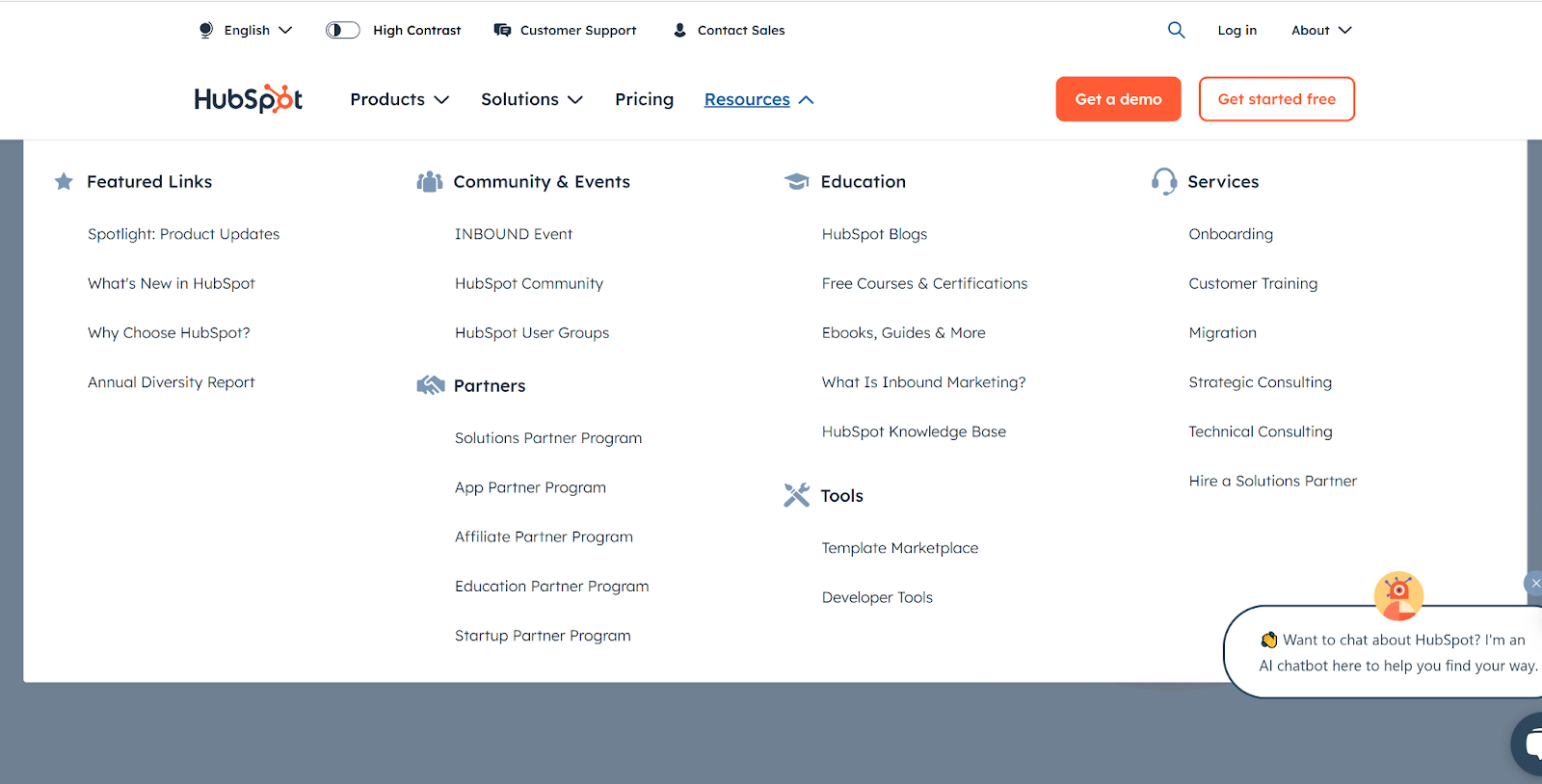
Task: Click the Education heading
Action: [864, 181]
